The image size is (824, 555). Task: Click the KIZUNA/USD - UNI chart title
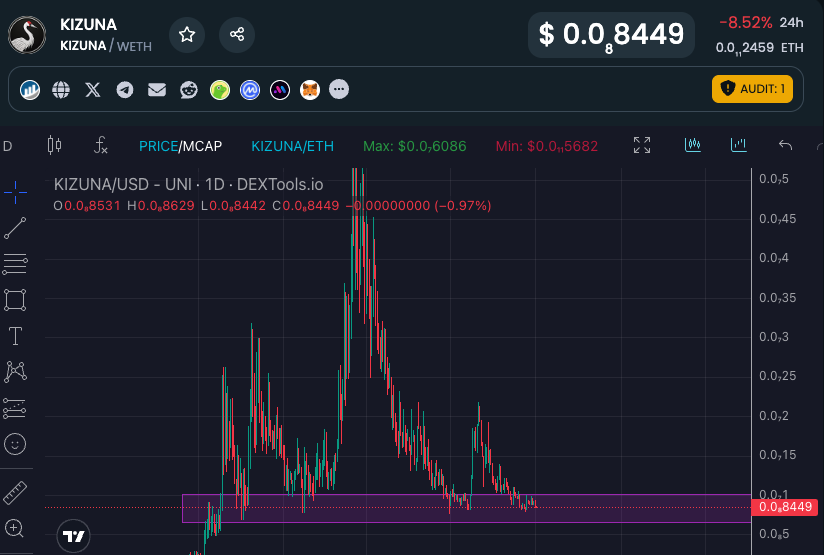tap(188, 184)
